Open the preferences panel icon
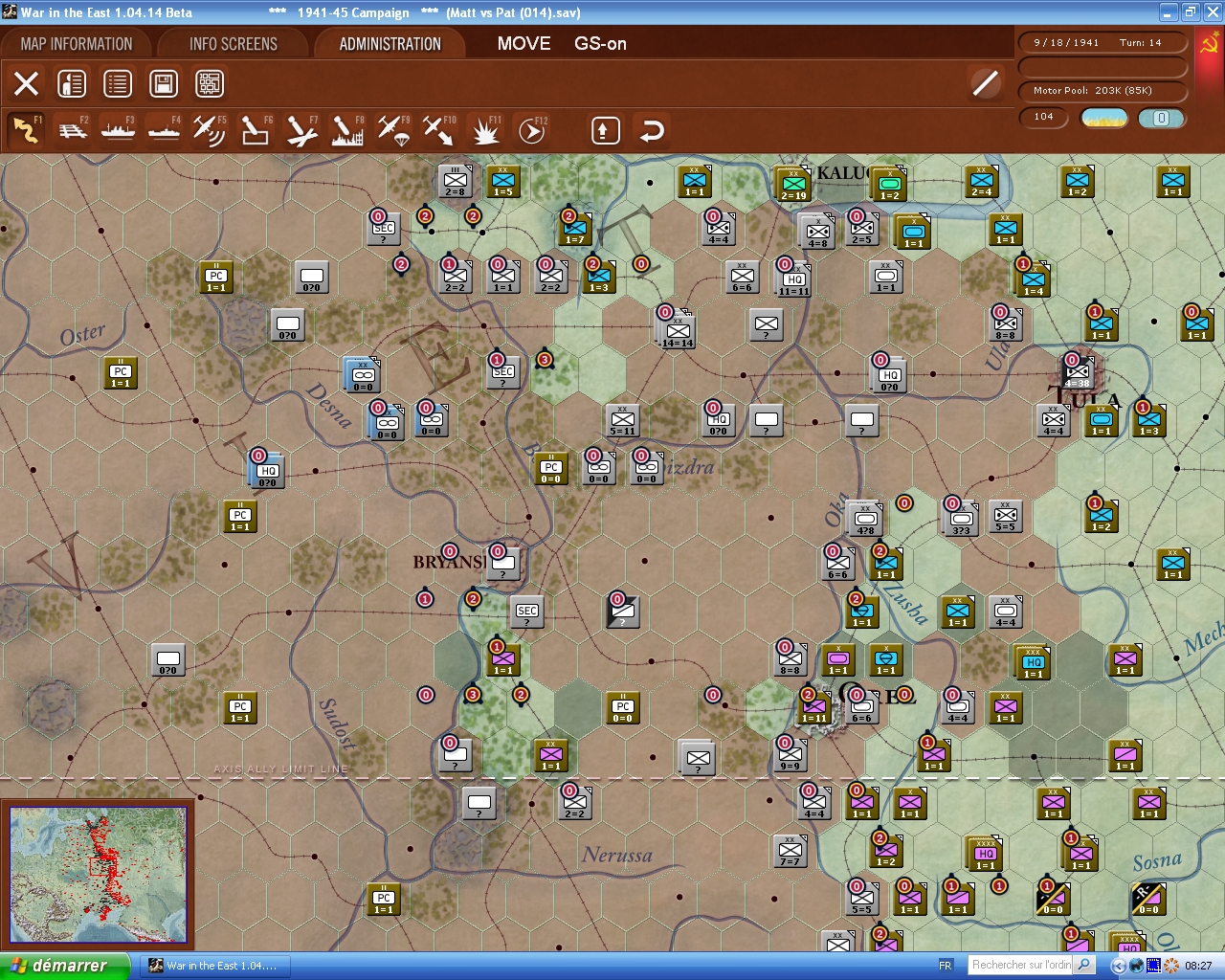The image size is (1225, 980). [72, 84]
